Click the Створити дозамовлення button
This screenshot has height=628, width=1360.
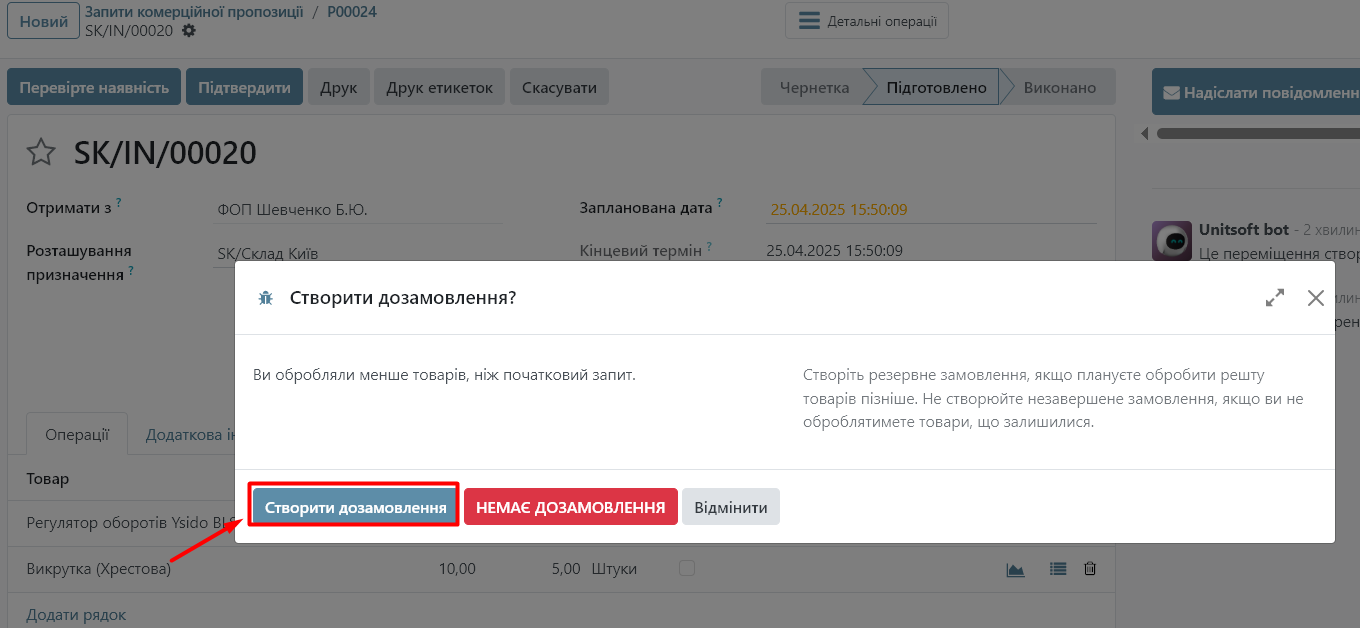[x=355, y=507]
